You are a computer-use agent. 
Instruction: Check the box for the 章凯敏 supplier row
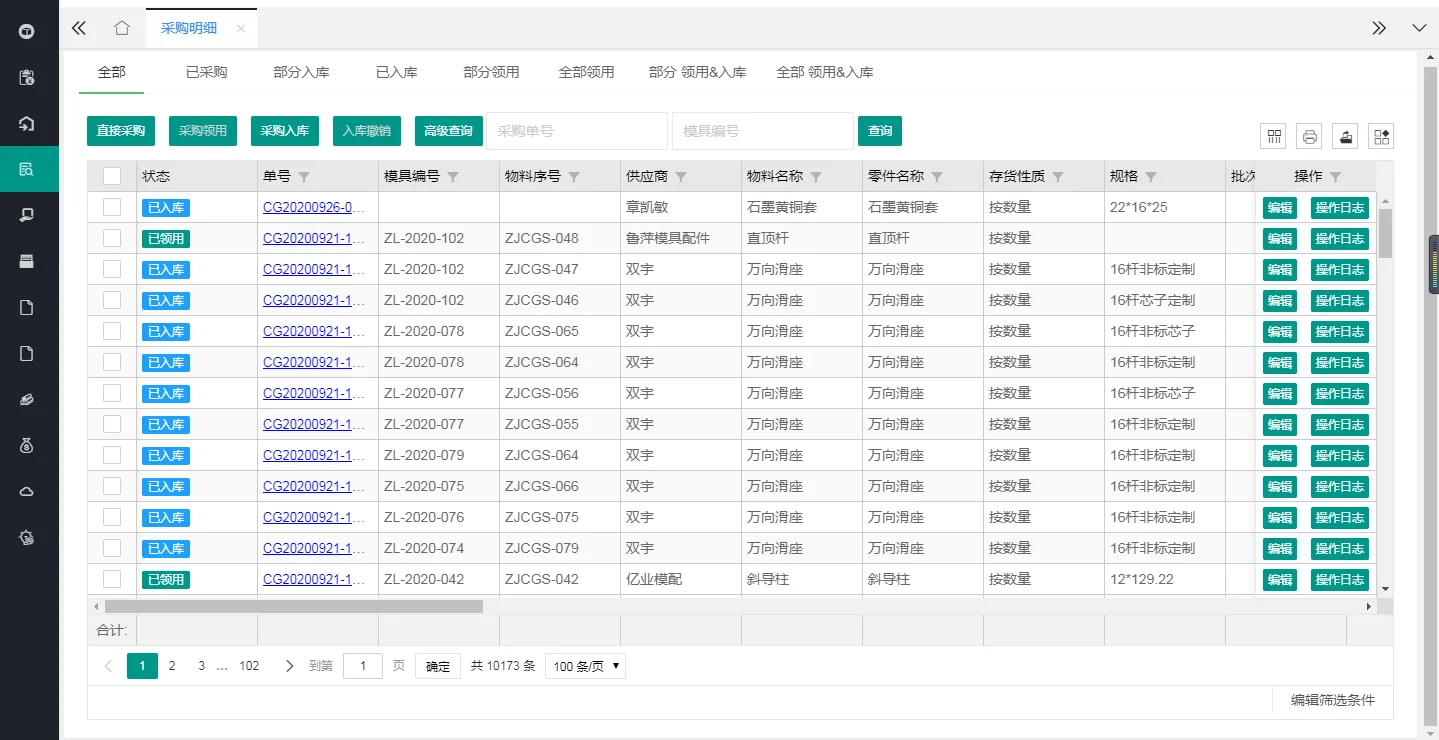click(112, 207)
